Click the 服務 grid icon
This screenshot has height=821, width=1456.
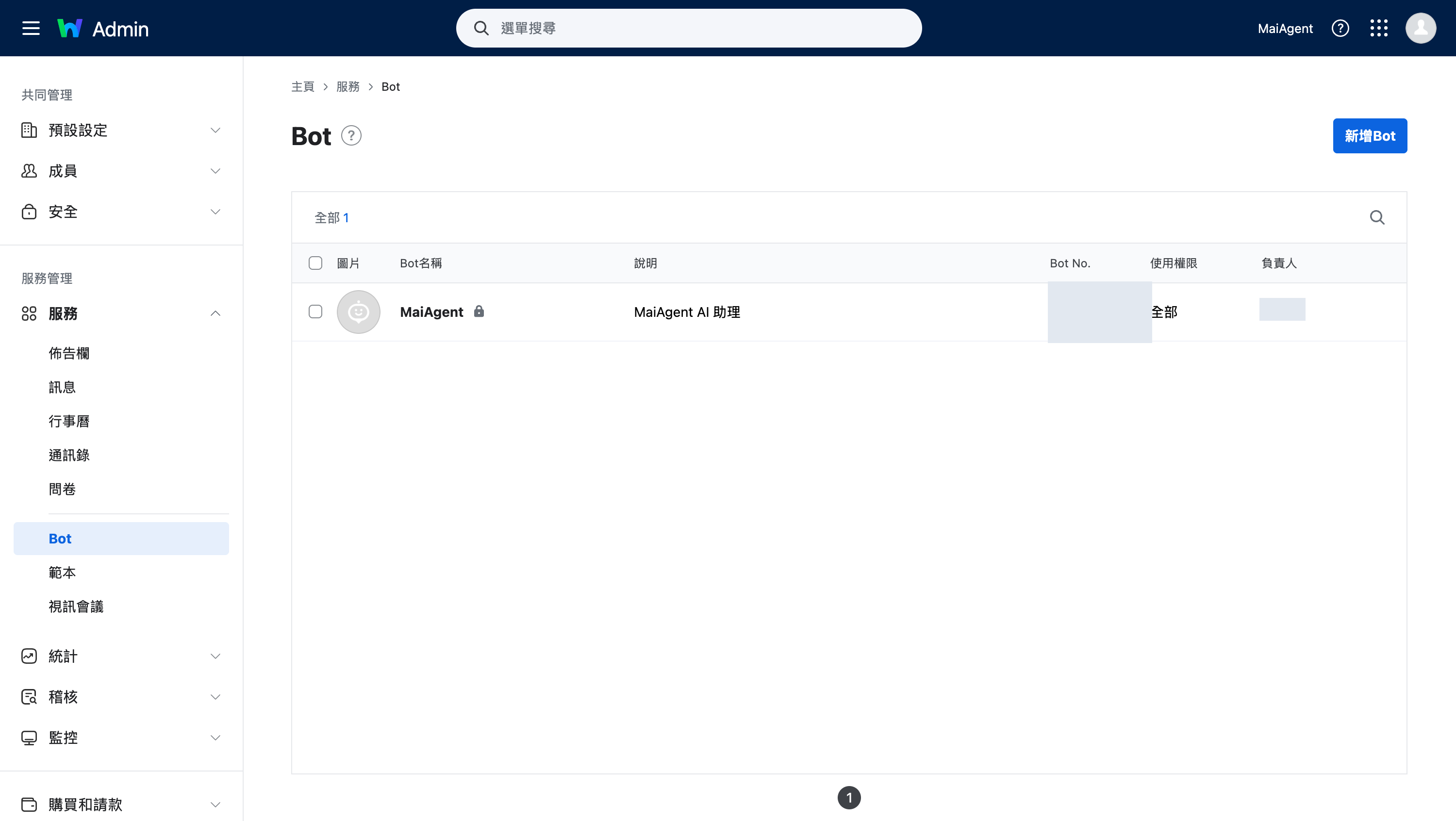29,313
